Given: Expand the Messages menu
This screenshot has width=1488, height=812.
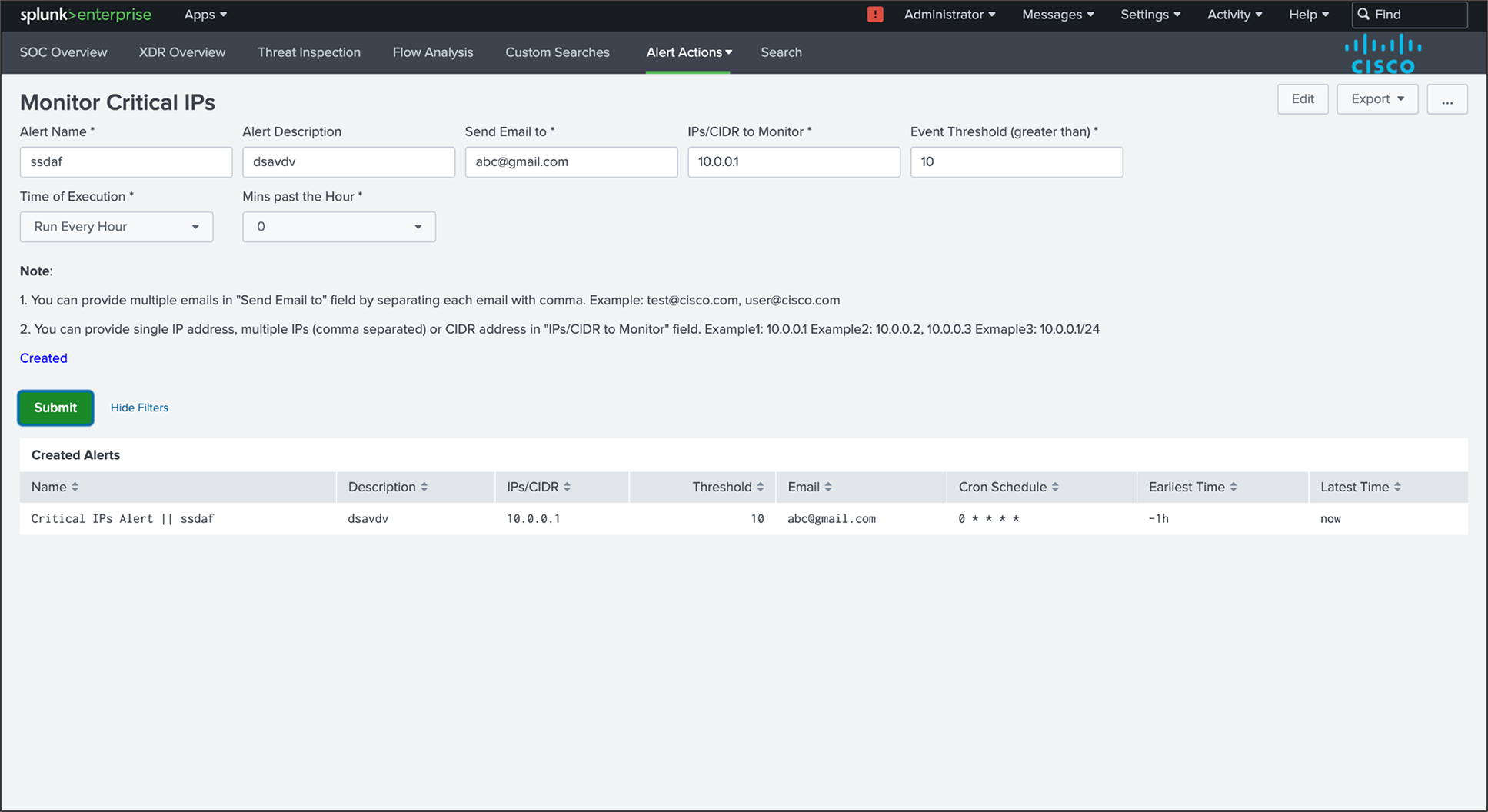Looking at the screenshot, I should 1058,15.
